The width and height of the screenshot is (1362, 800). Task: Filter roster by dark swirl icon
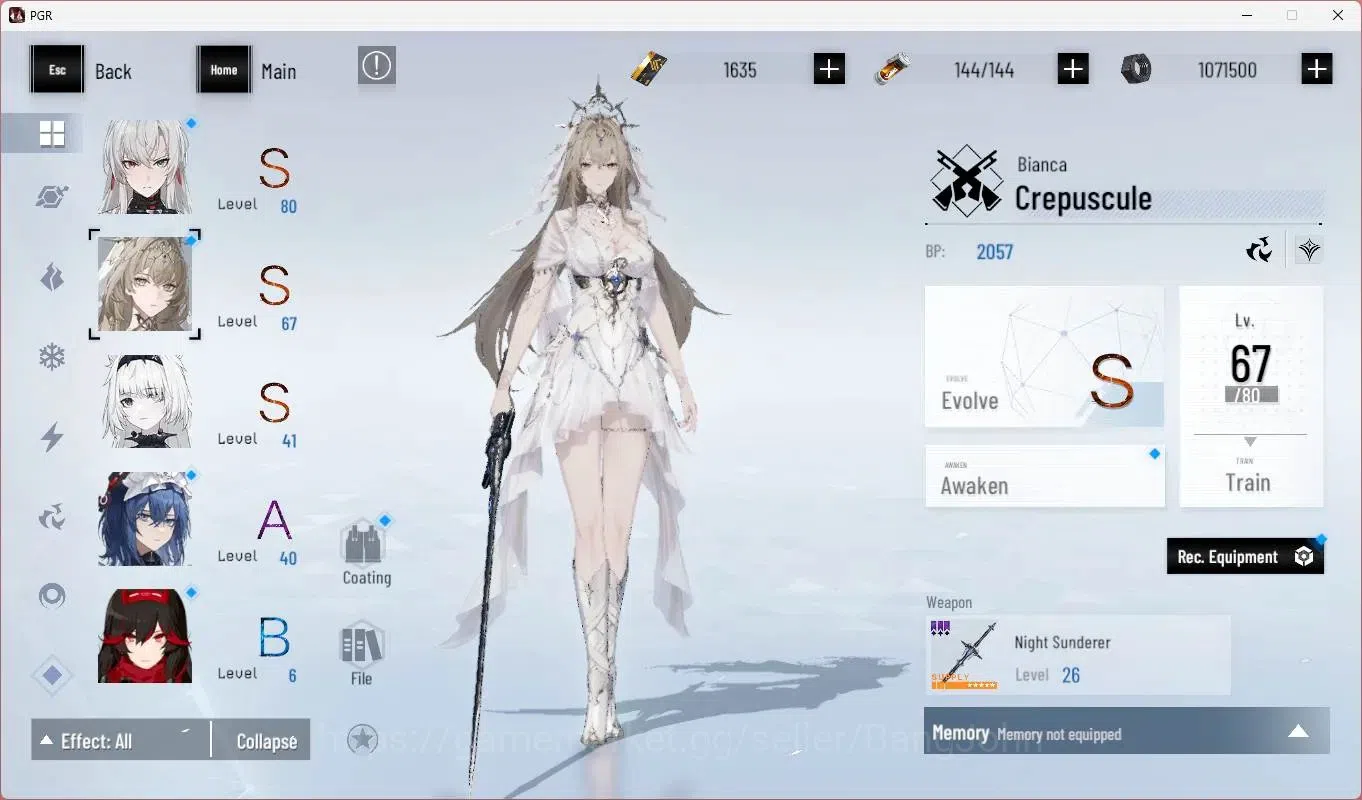(x=52, y=517)
